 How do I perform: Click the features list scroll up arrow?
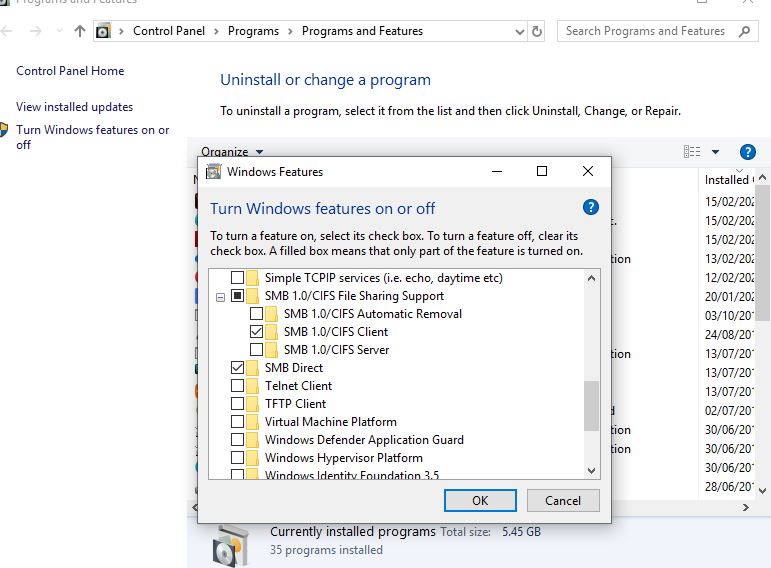click(591, 278)
